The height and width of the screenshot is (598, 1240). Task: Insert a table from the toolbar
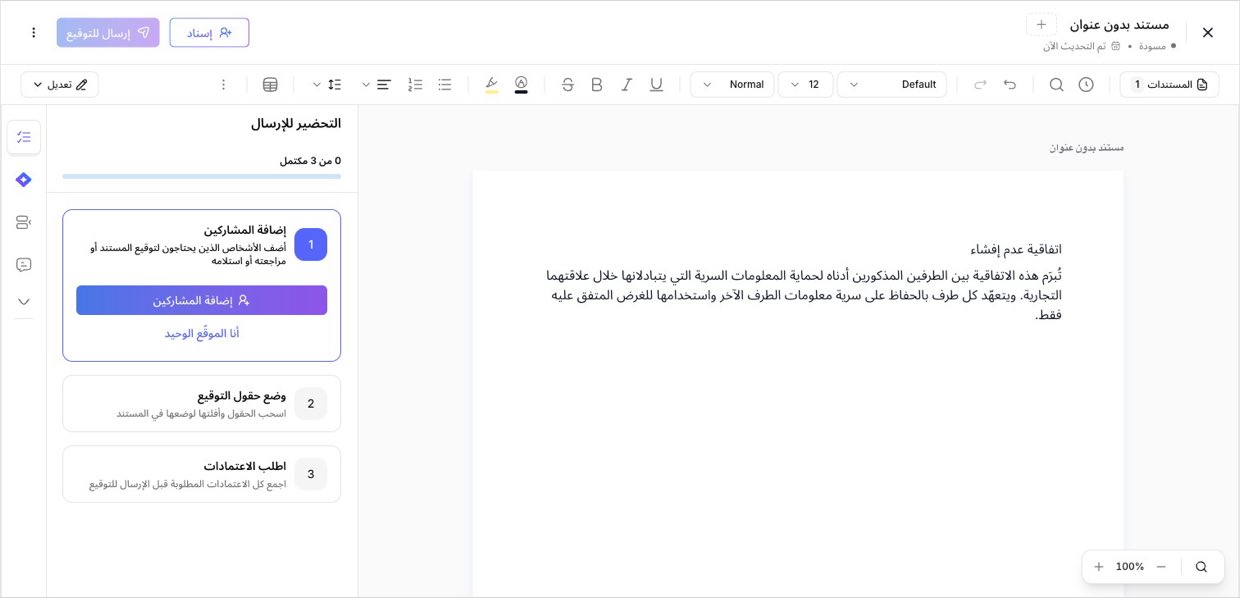tap(270, 85)
